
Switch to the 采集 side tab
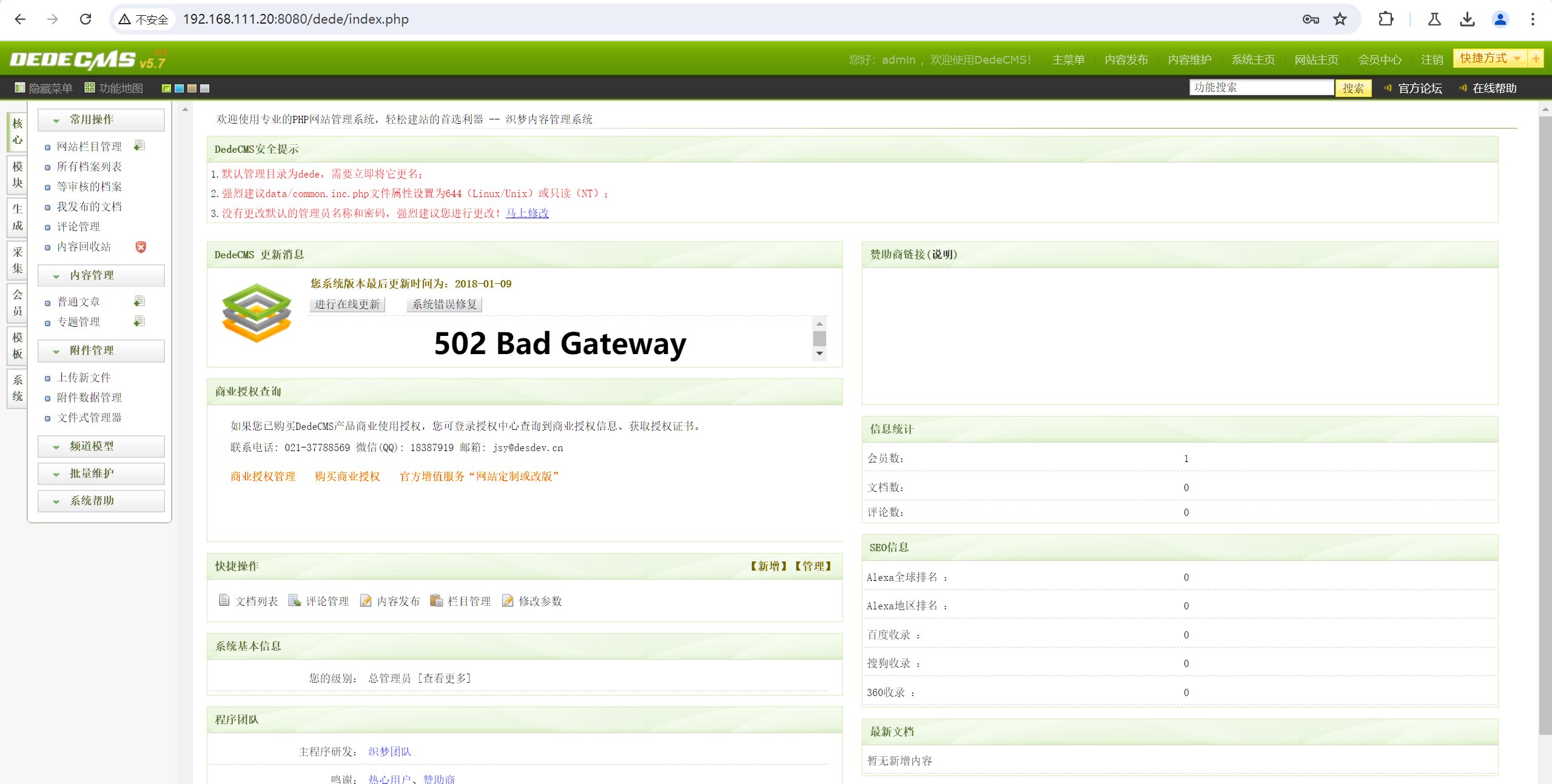point(17,260)
